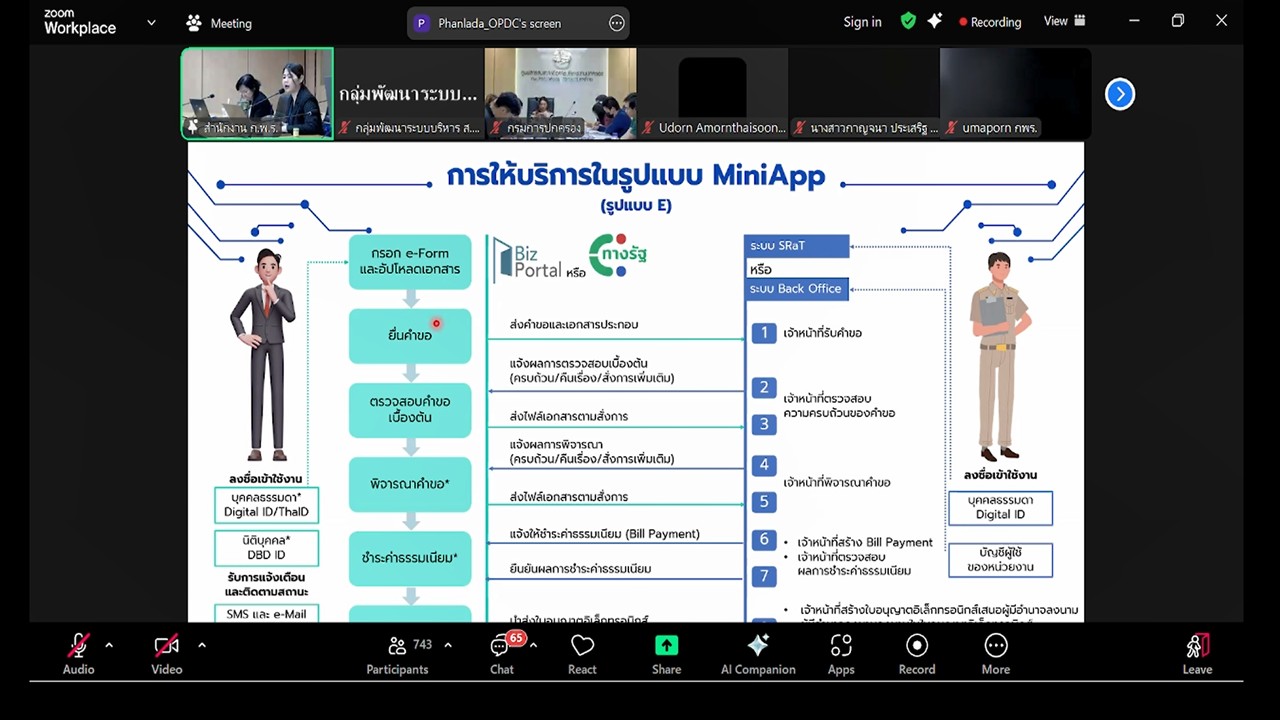Click the ทางรัฐ logo
This screenshot has height=720, width=1280.
click(x=618, y=255)
